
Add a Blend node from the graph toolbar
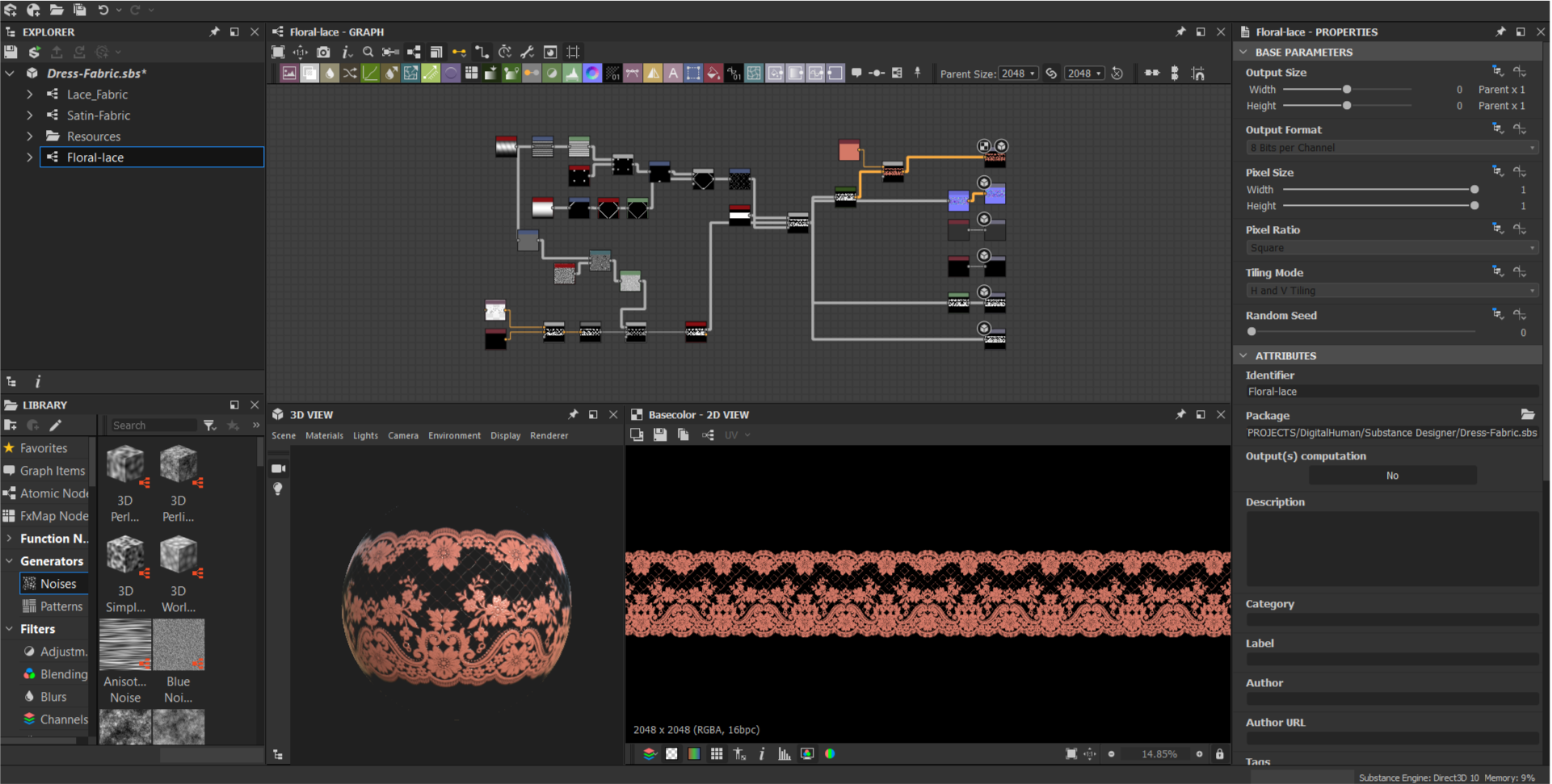pyautogui.click(x=309, y=73)
